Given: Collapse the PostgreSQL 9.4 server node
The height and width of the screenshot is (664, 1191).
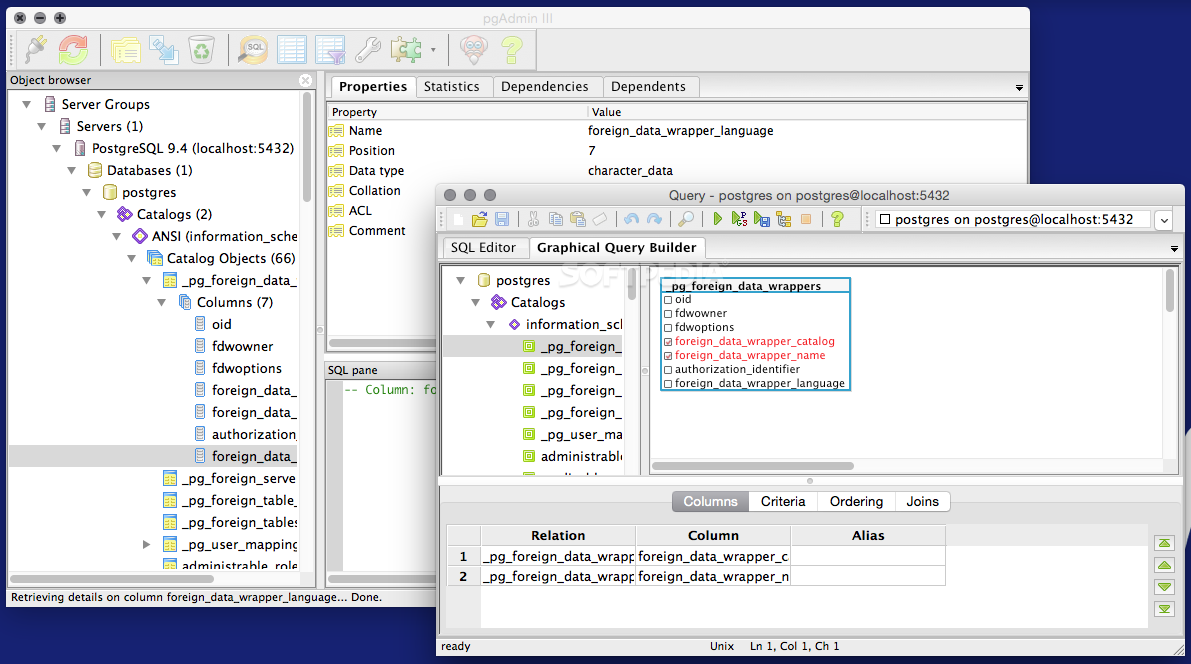Looking at the screenshot, I should coord(57,148).
